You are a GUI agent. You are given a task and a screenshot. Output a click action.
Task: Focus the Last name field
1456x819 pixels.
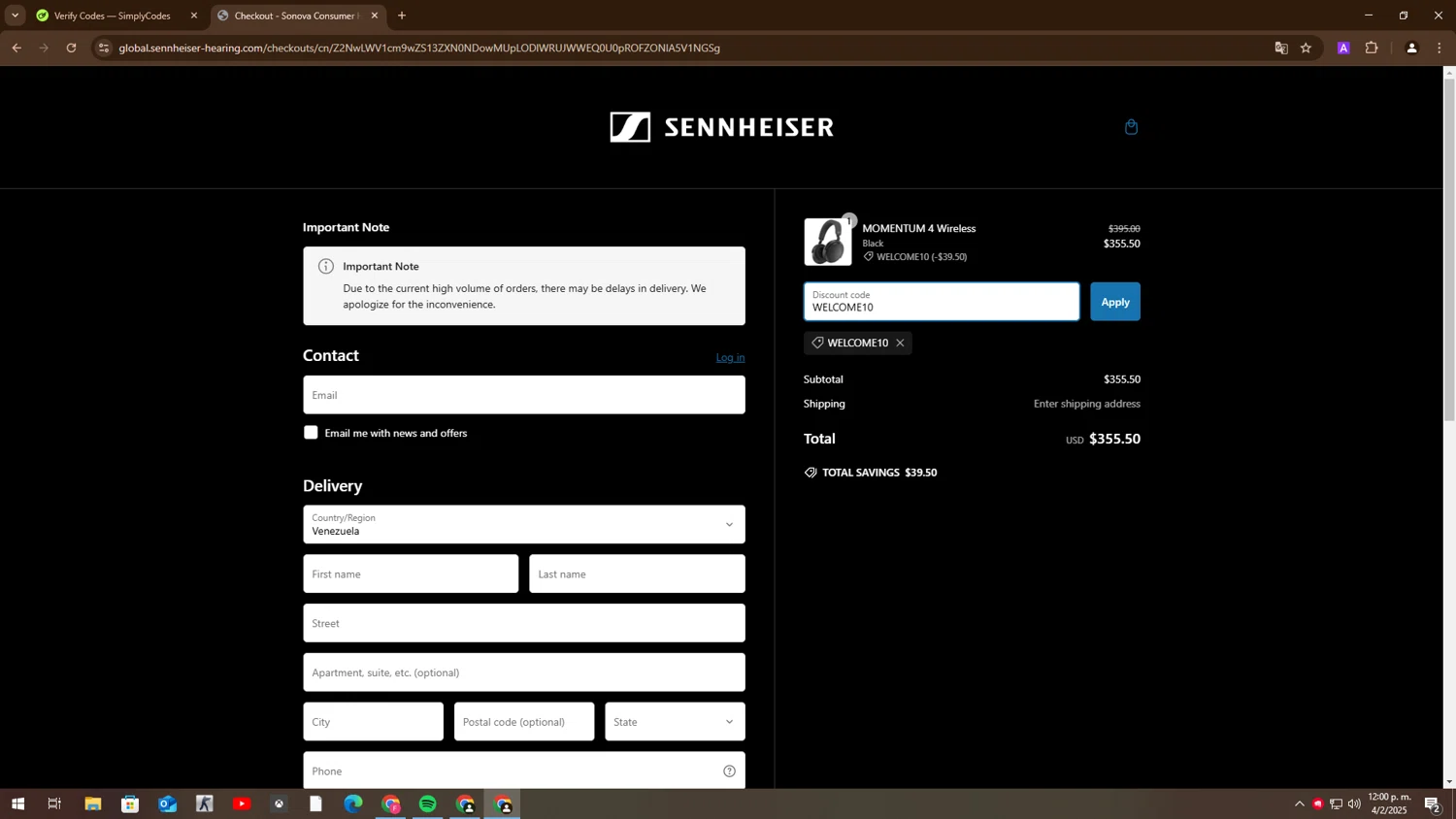click(637, 573)
